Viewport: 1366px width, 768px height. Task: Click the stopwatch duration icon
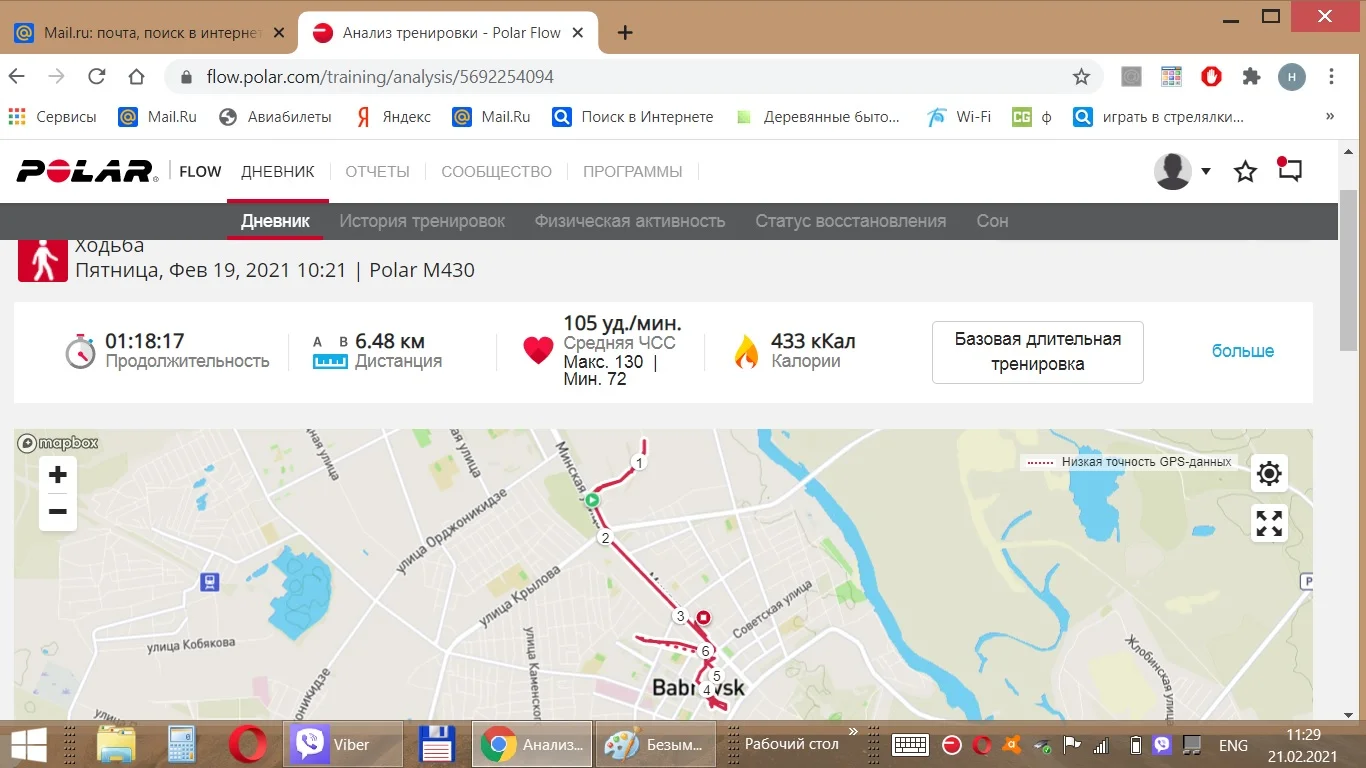tap(80, 351)
